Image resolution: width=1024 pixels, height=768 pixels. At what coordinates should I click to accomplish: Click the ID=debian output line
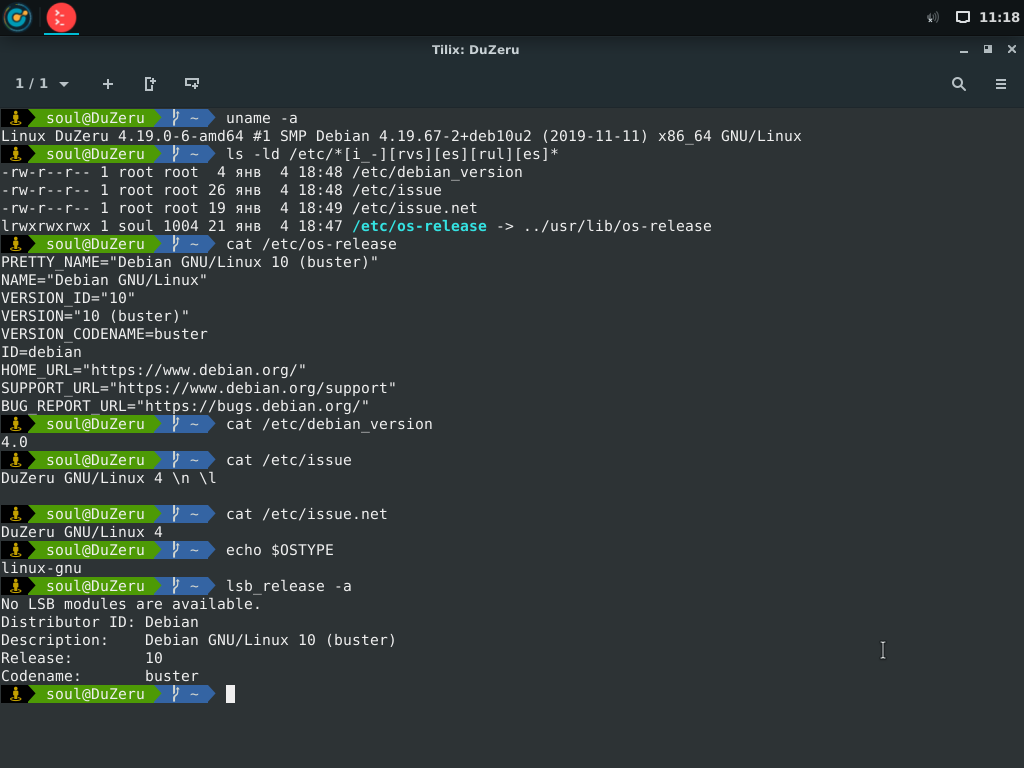coord(41,352)
